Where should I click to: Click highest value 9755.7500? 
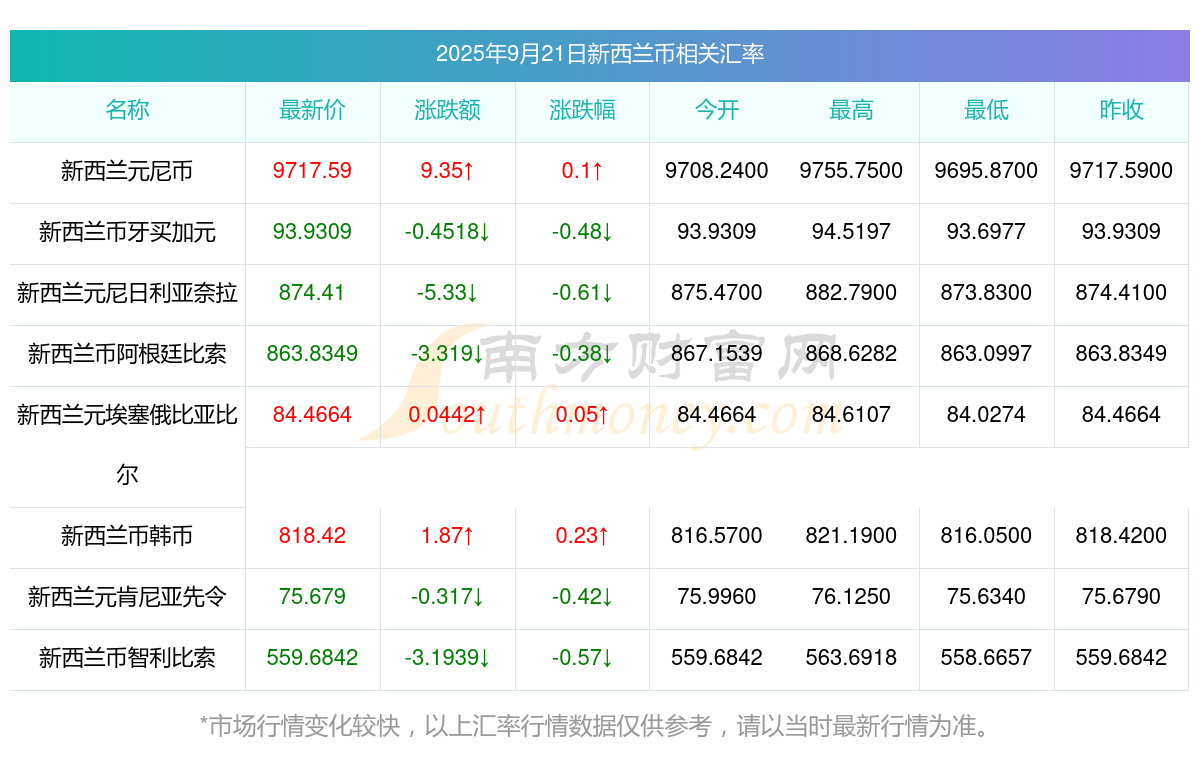click(x=851, y=171)
